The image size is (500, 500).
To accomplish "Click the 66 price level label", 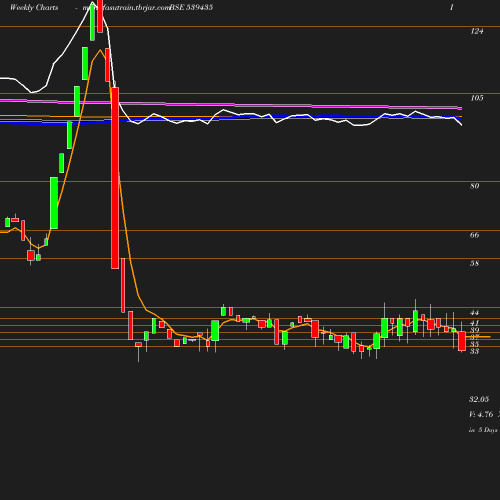I will 475,235.
